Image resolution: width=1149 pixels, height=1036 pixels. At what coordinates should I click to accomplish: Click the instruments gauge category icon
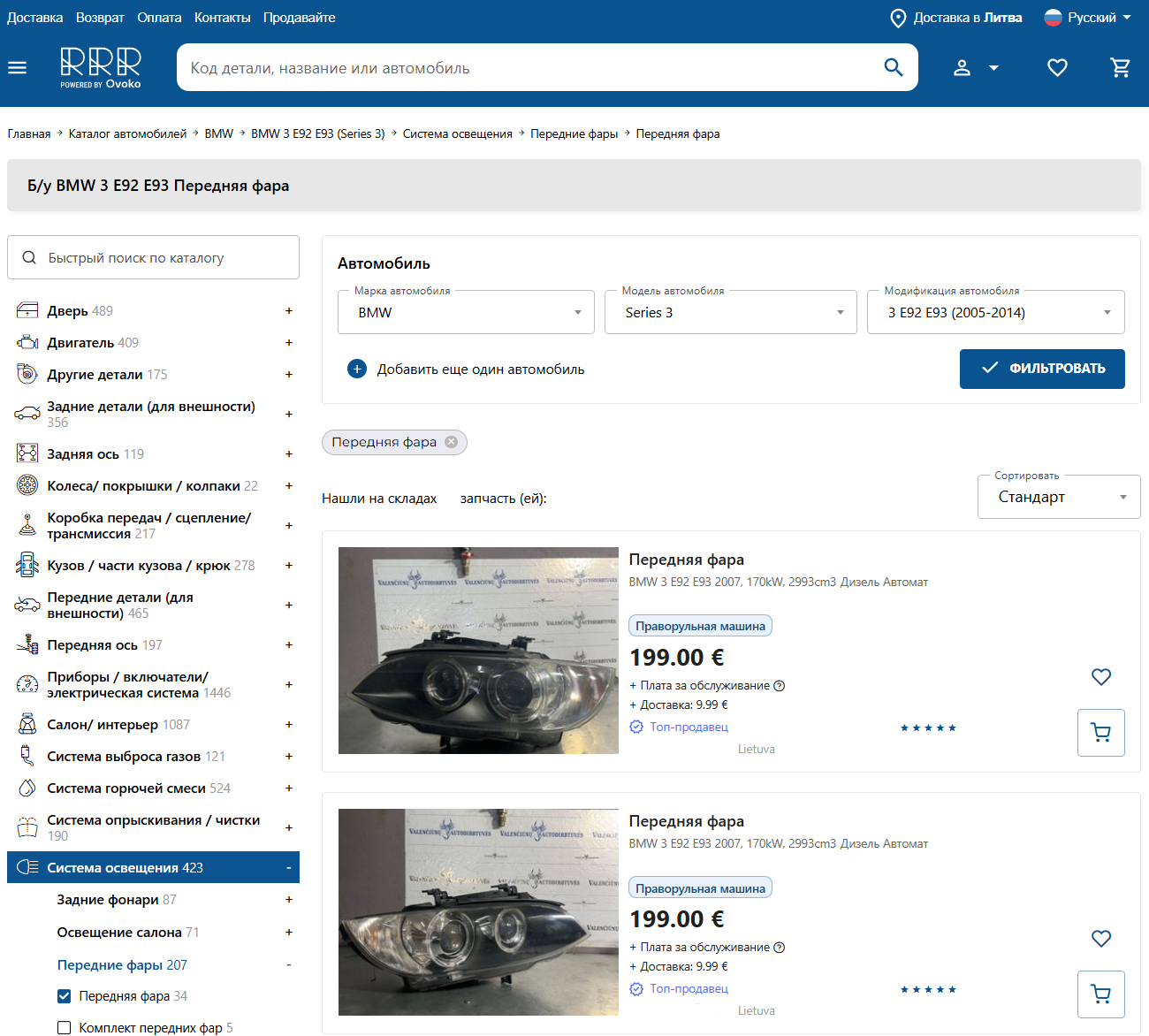tap(27, 685)
